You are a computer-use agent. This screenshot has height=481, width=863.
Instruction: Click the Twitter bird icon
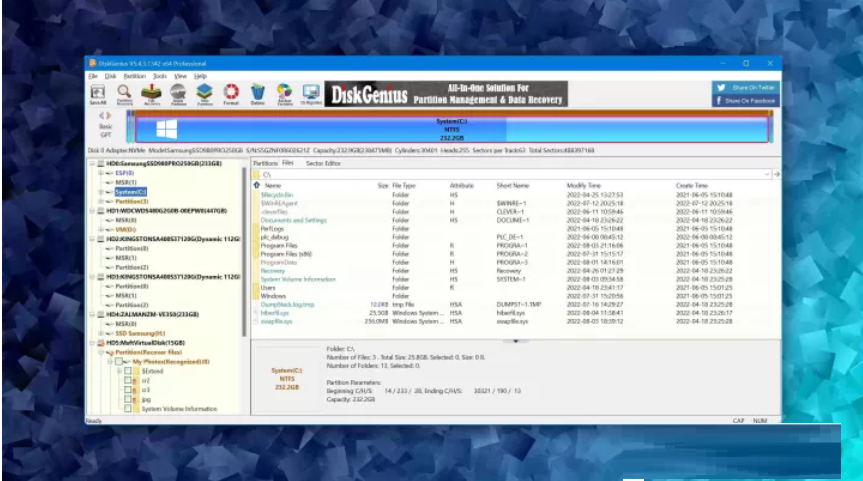point(721,88)
